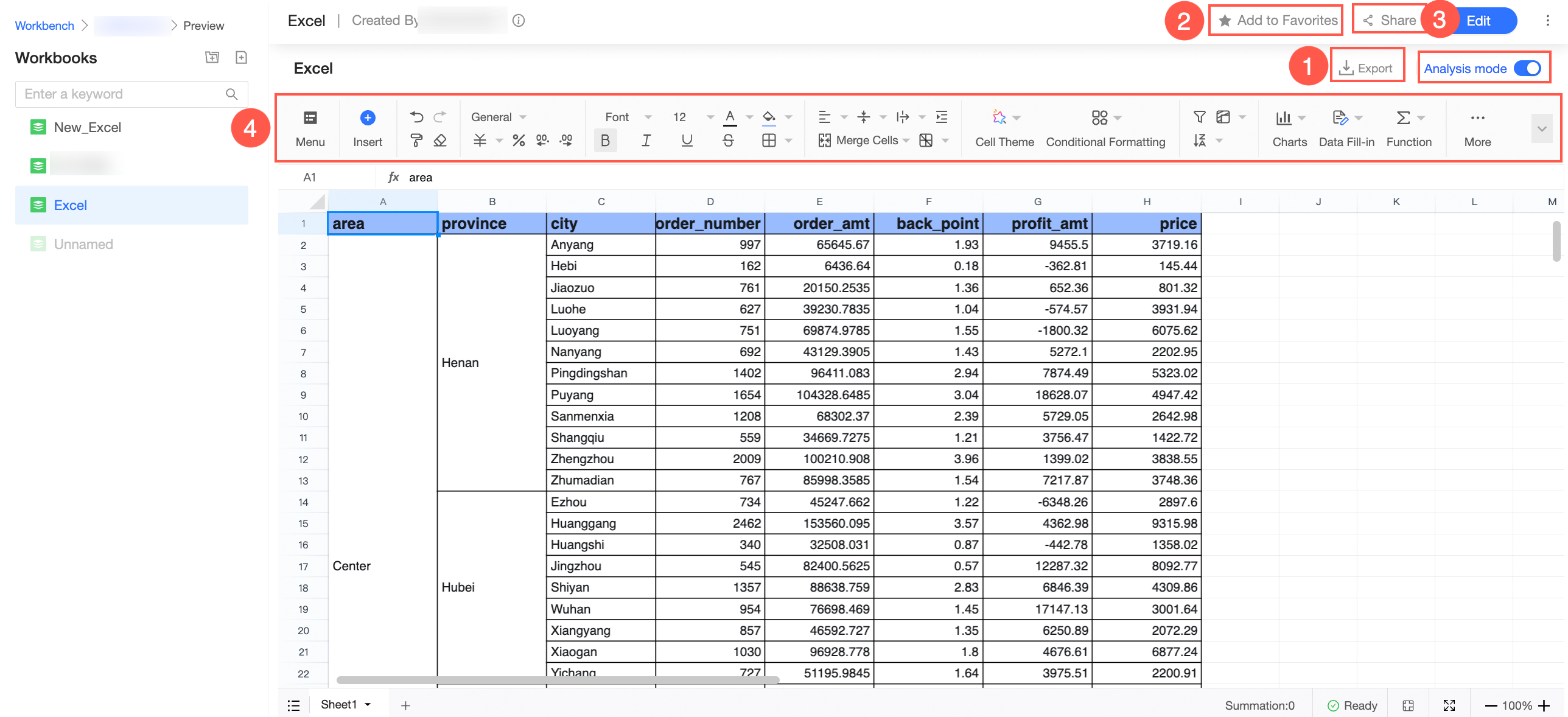1568x717 pixels.
Task: Increase decimal places
Action: (566, 141)
